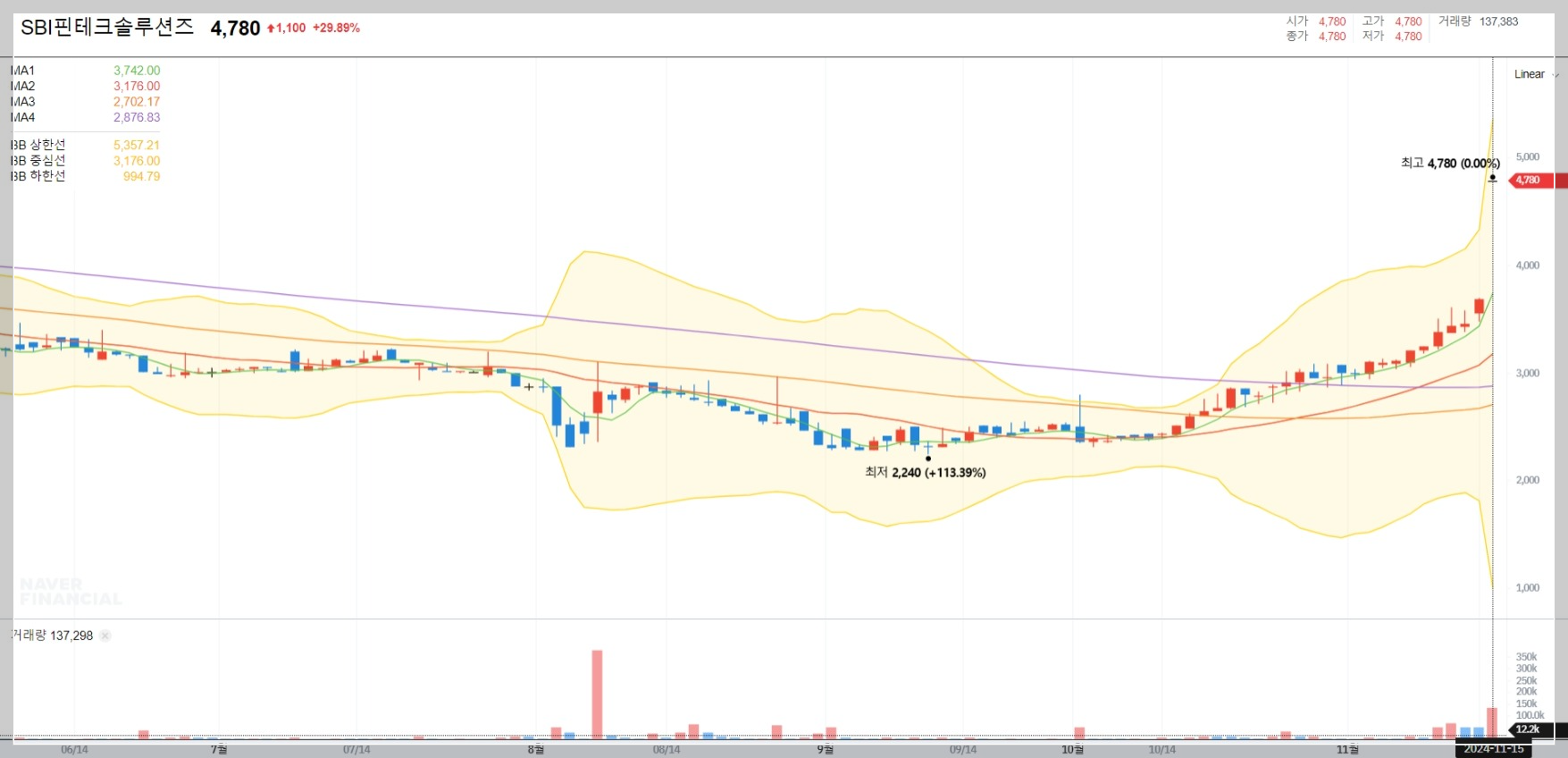Select the MA4 value 2,876.83

(x=137, y=117)
